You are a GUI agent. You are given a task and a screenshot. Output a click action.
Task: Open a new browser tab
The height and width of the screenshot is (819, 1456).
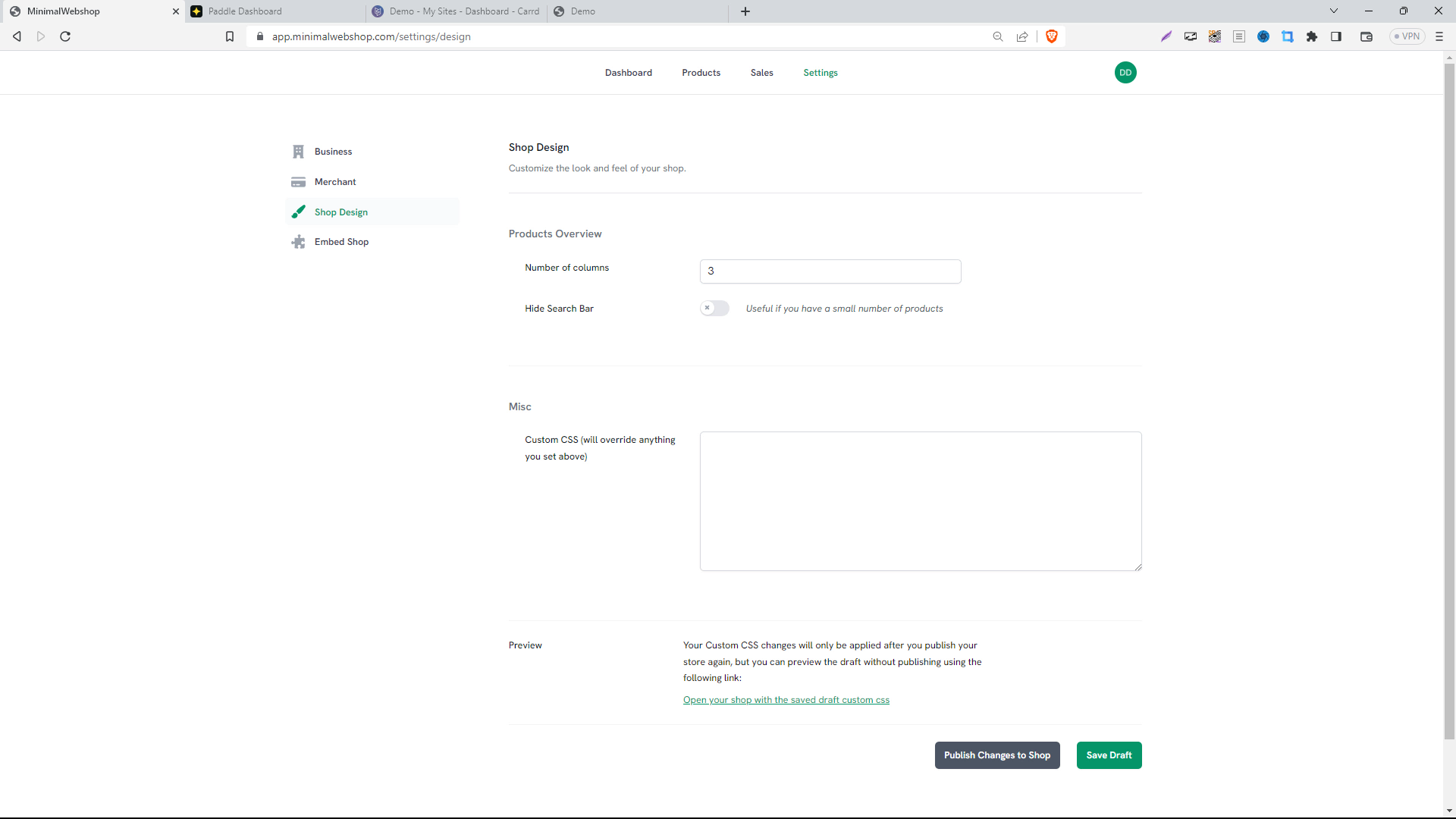click(x=745, y=11)
